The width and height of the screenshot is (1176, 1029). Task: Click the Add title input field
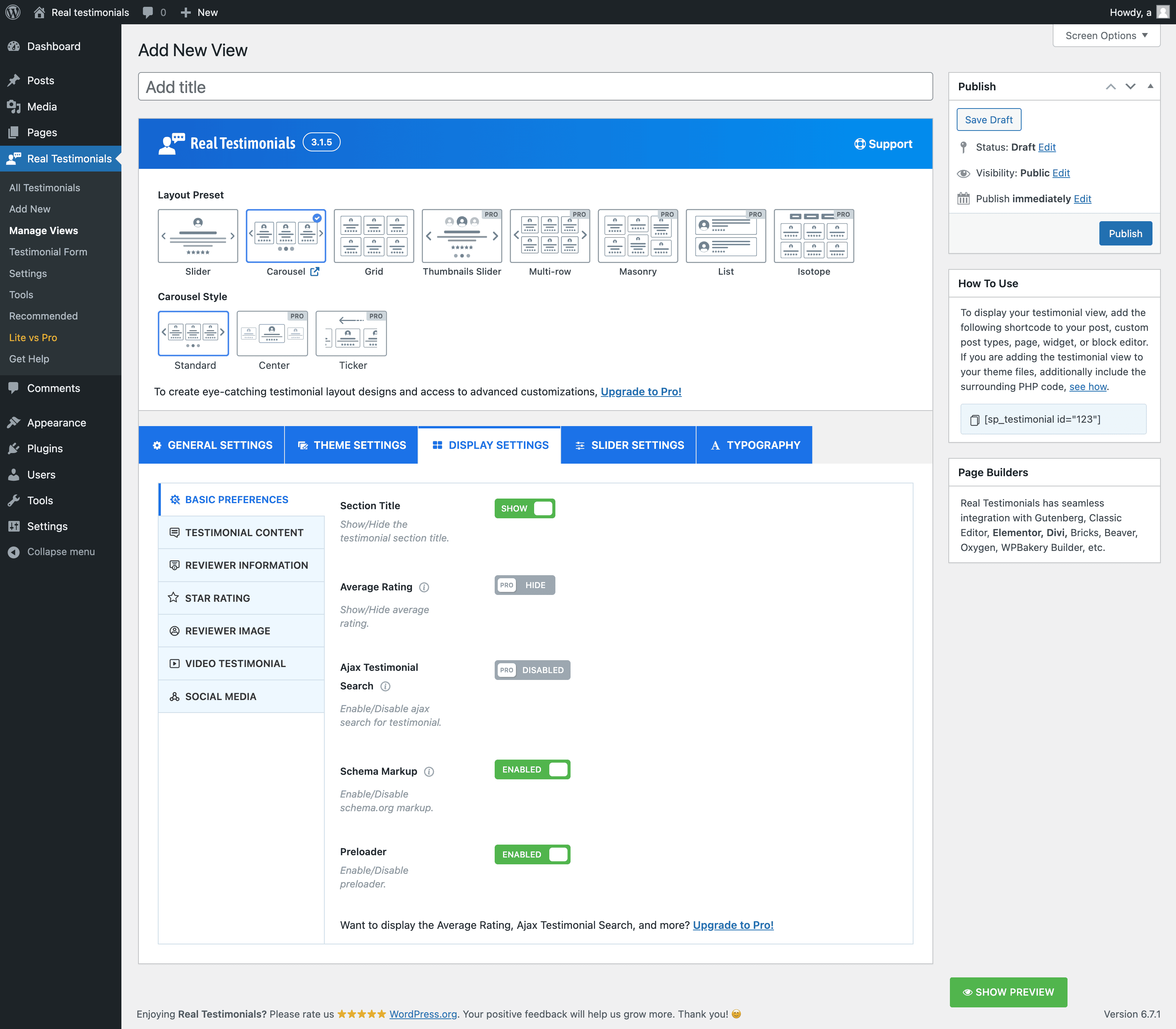[x=535, y=87]
